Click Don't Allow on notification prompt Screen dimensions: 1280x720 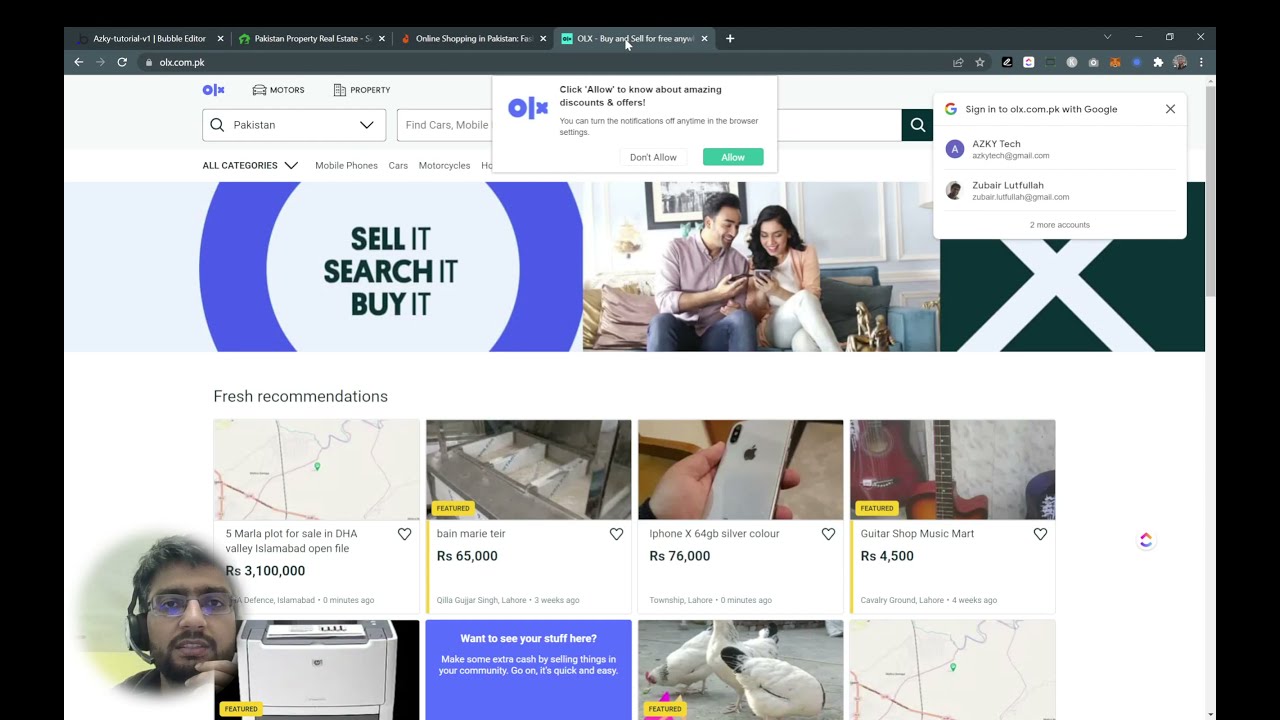click(x=653, y=157)
